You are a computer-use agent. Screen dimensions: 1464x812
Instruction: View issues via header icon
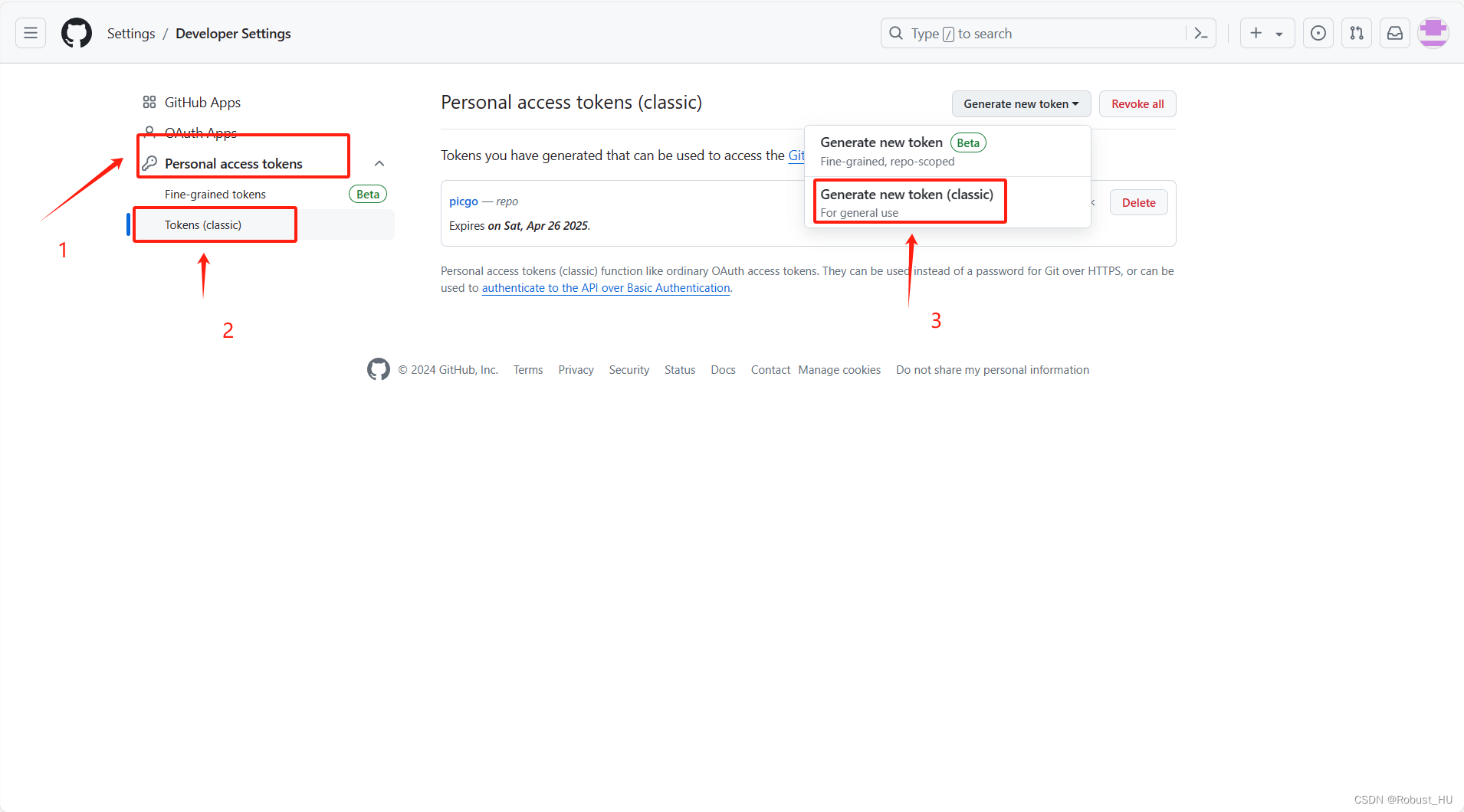1318,33
